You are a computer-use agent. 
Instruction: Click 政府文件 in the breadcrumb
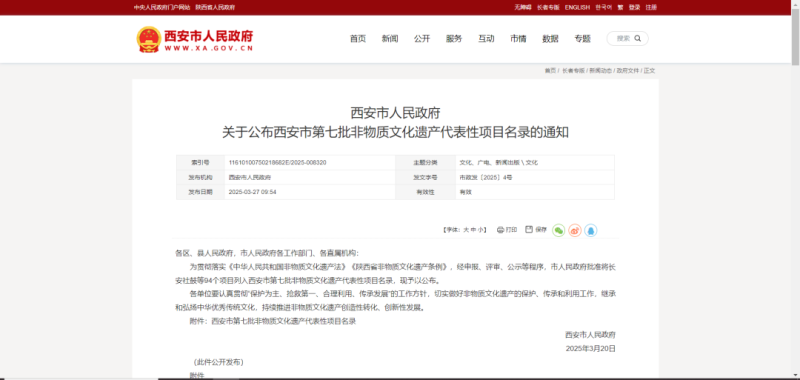coord(628,70)
